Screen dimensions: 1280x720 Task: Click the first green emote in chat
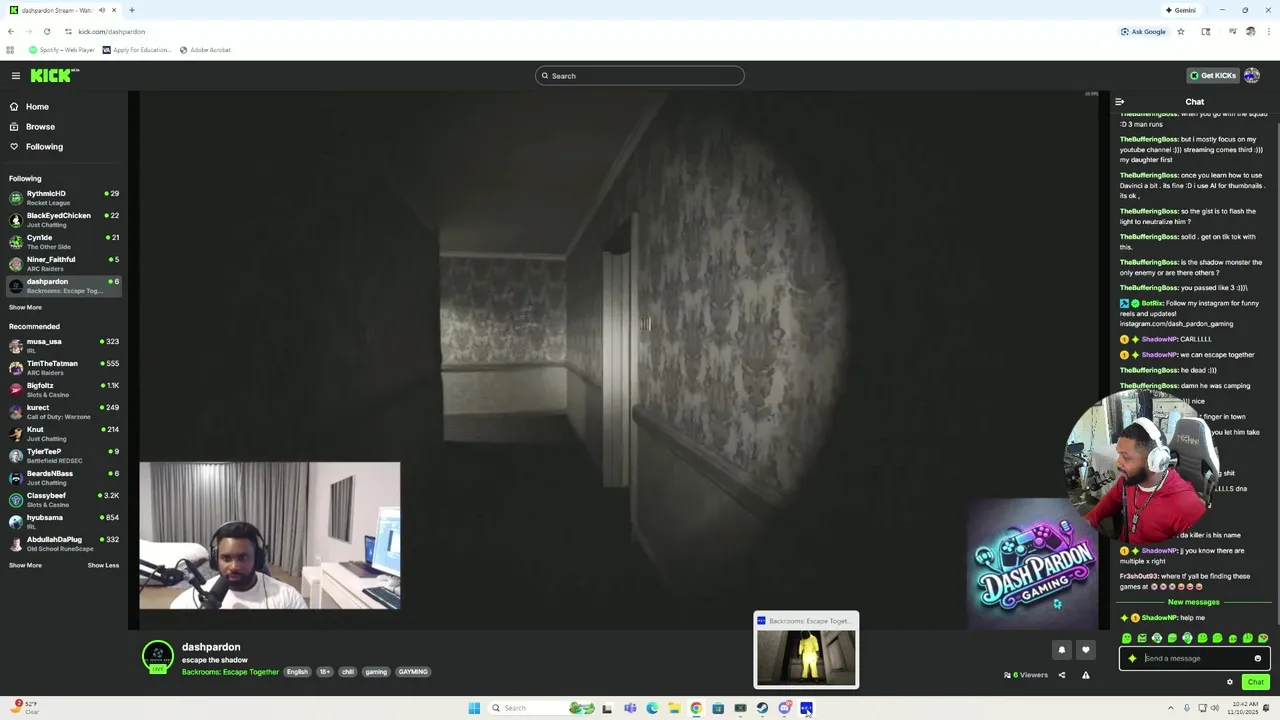tap(1127, 638)
